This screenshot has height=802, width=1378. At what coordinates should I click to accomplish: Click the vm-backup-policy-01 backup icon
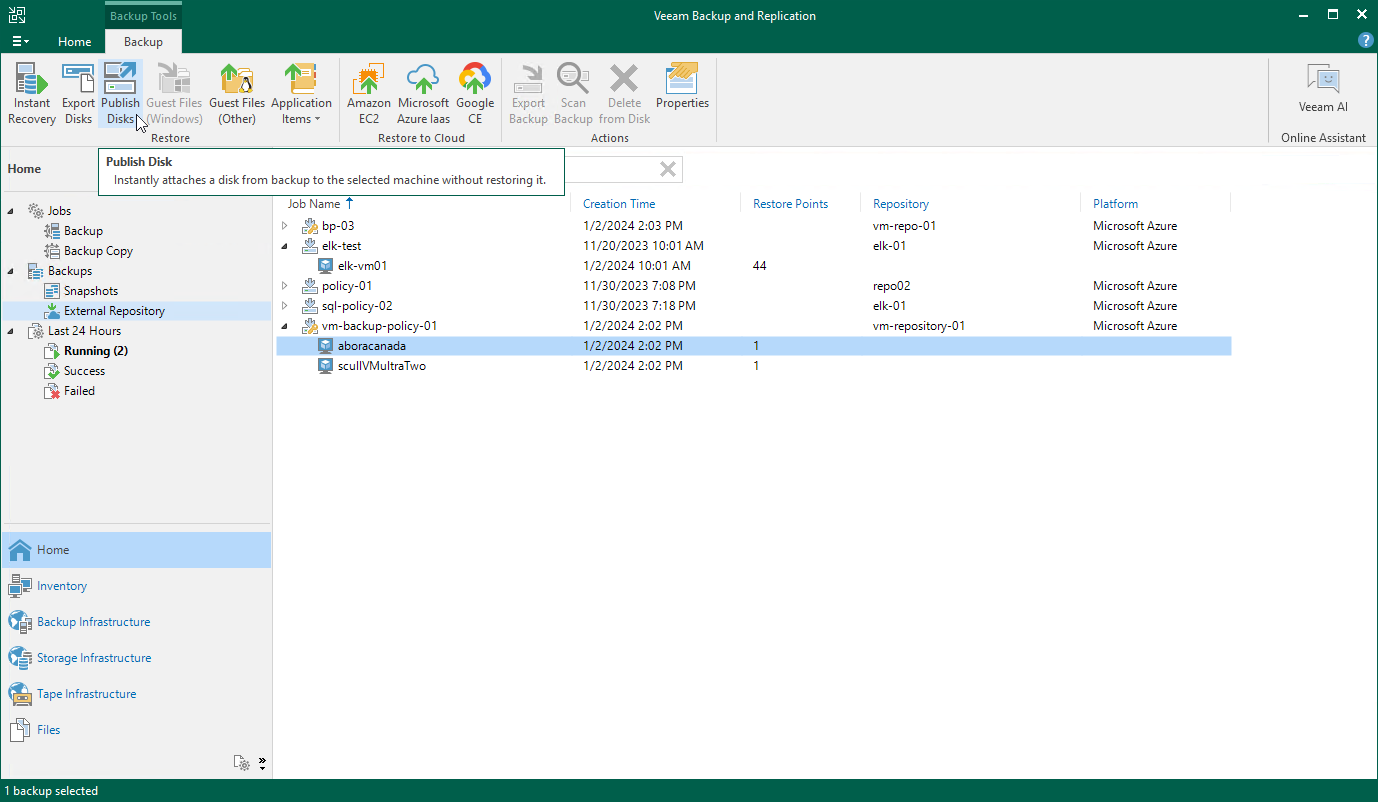[310, 326]
